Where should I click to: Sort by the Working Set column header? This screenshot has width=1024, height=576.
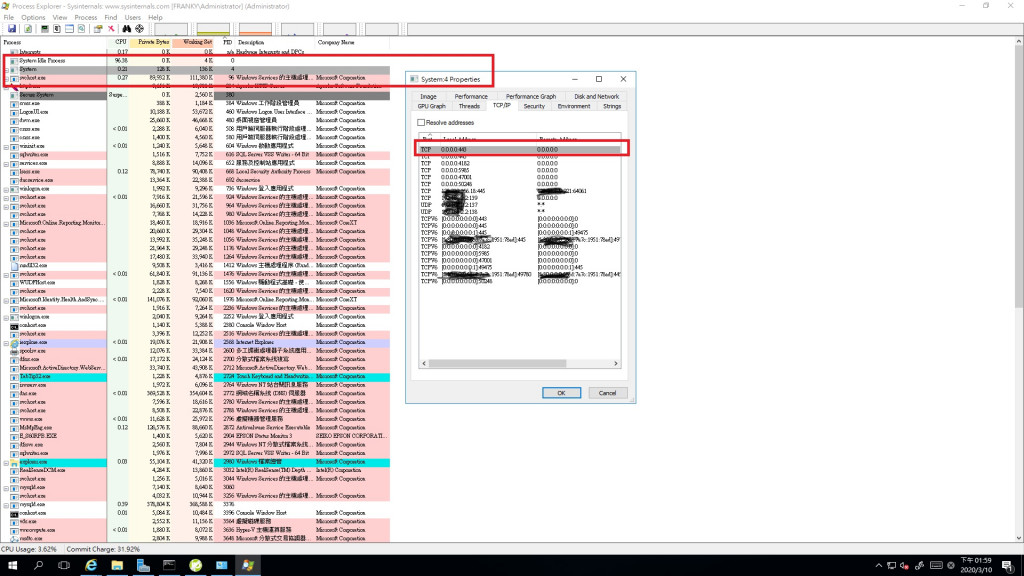[x=193, y=42]
